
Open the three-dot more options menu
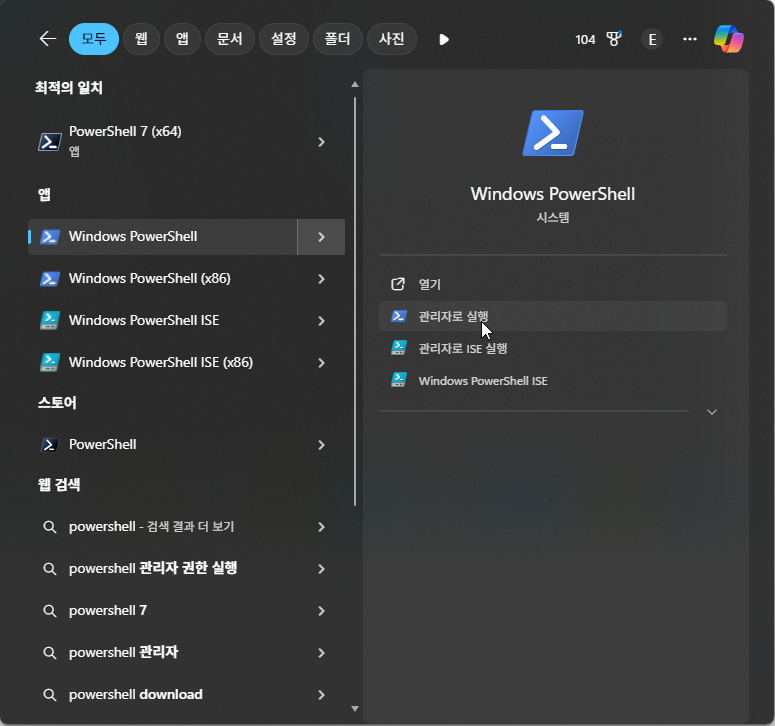[x=689, y=39]
